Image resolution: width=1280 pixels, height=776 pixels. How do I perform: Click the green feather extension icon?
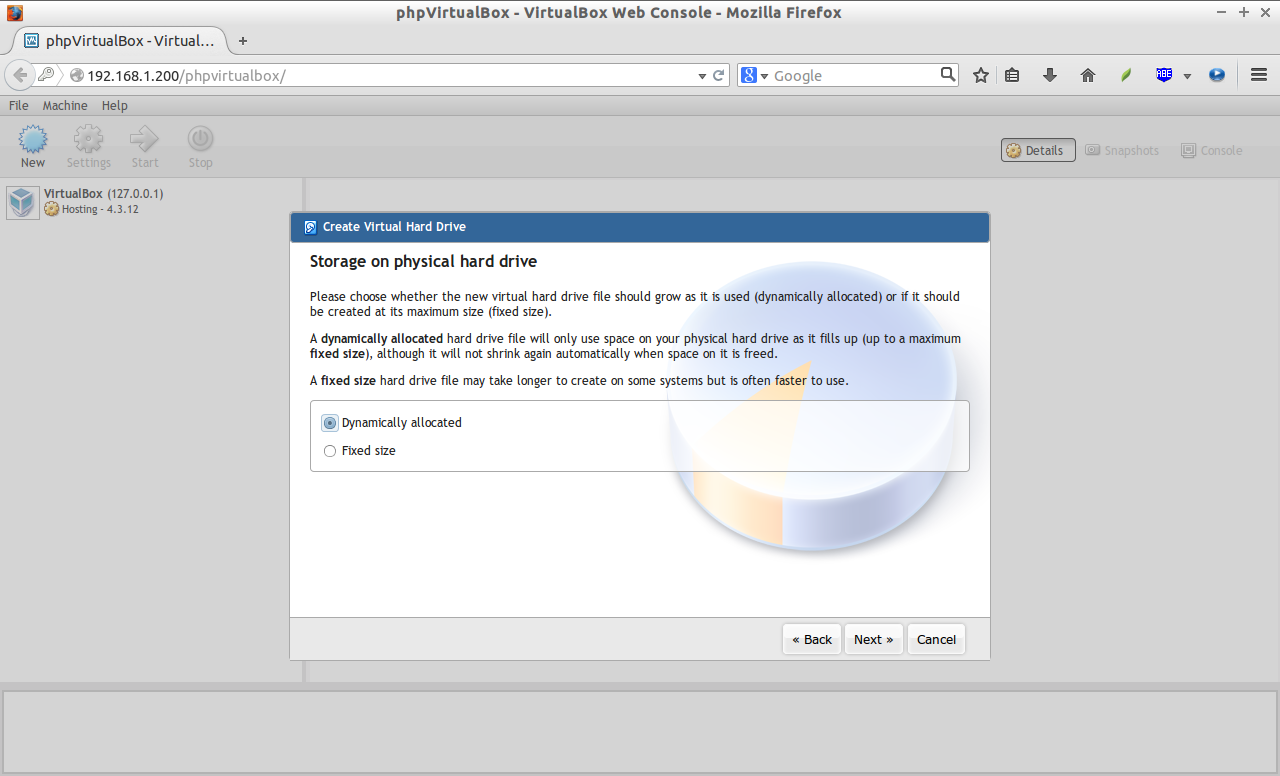(x=1126, y=75)
